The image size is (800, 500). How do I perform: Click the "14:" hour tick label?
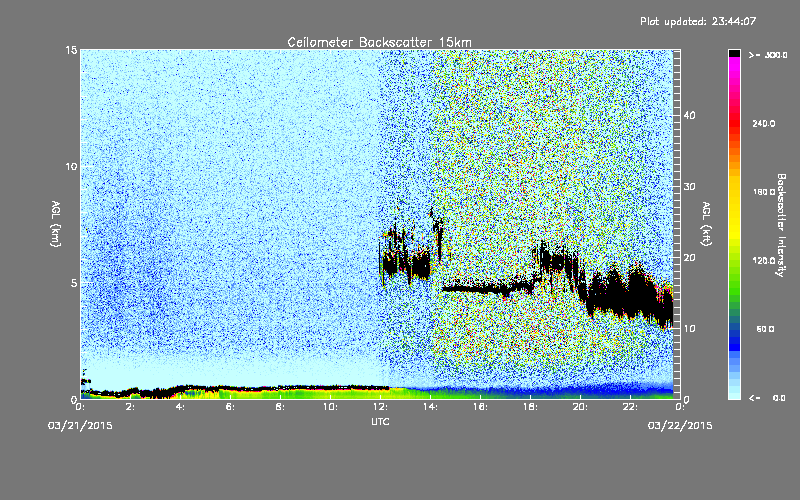tap(430, 407)
